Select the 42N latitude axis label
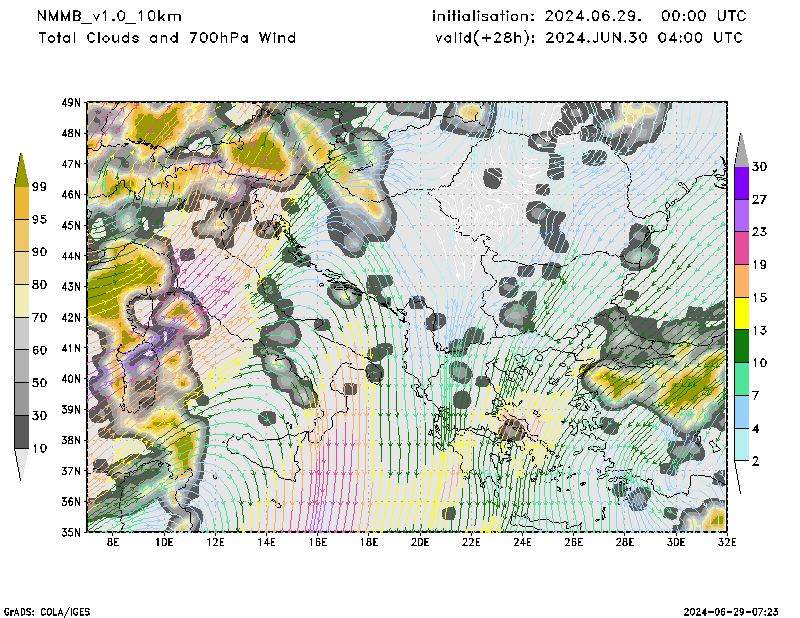Image resolution: width=800 pixels, height=618 pixels. 71,317
